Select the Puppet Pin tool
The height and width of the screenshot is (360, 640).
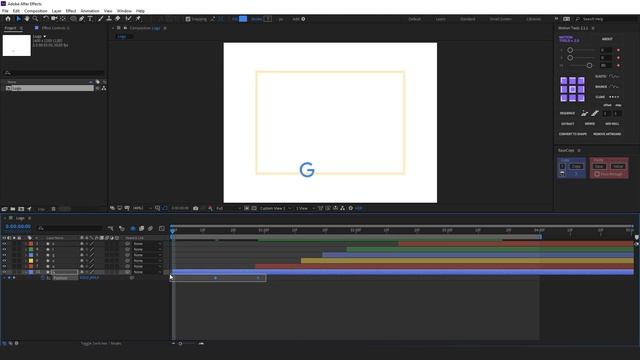point(138,19)
